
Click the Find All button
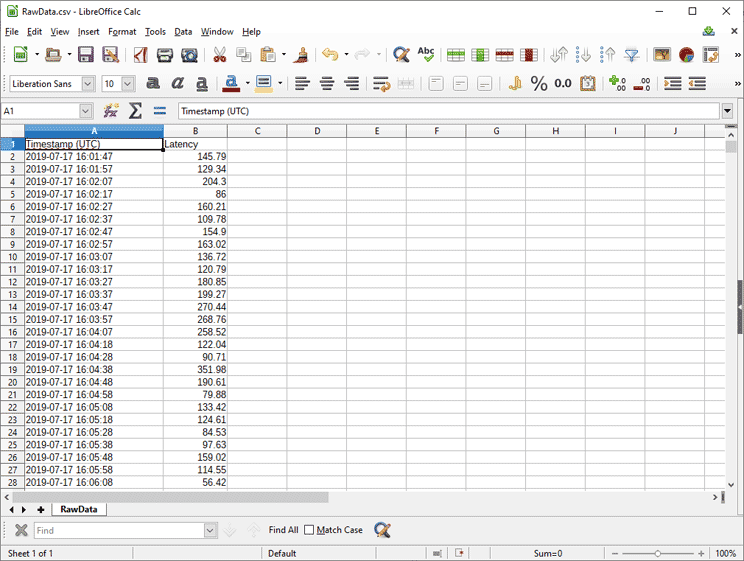coord(283,530)
